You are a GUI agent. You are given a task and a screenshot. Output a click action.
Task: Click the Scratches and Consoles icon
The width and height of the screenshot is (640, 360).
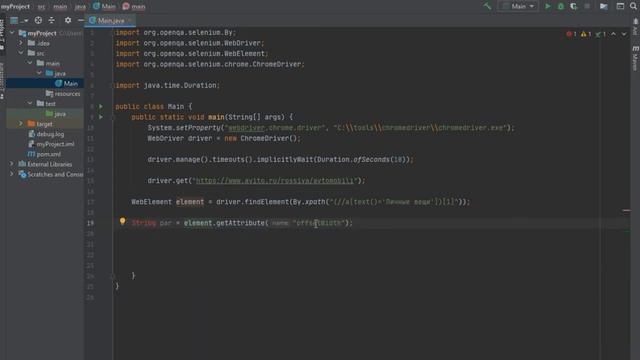click(22, 174)
